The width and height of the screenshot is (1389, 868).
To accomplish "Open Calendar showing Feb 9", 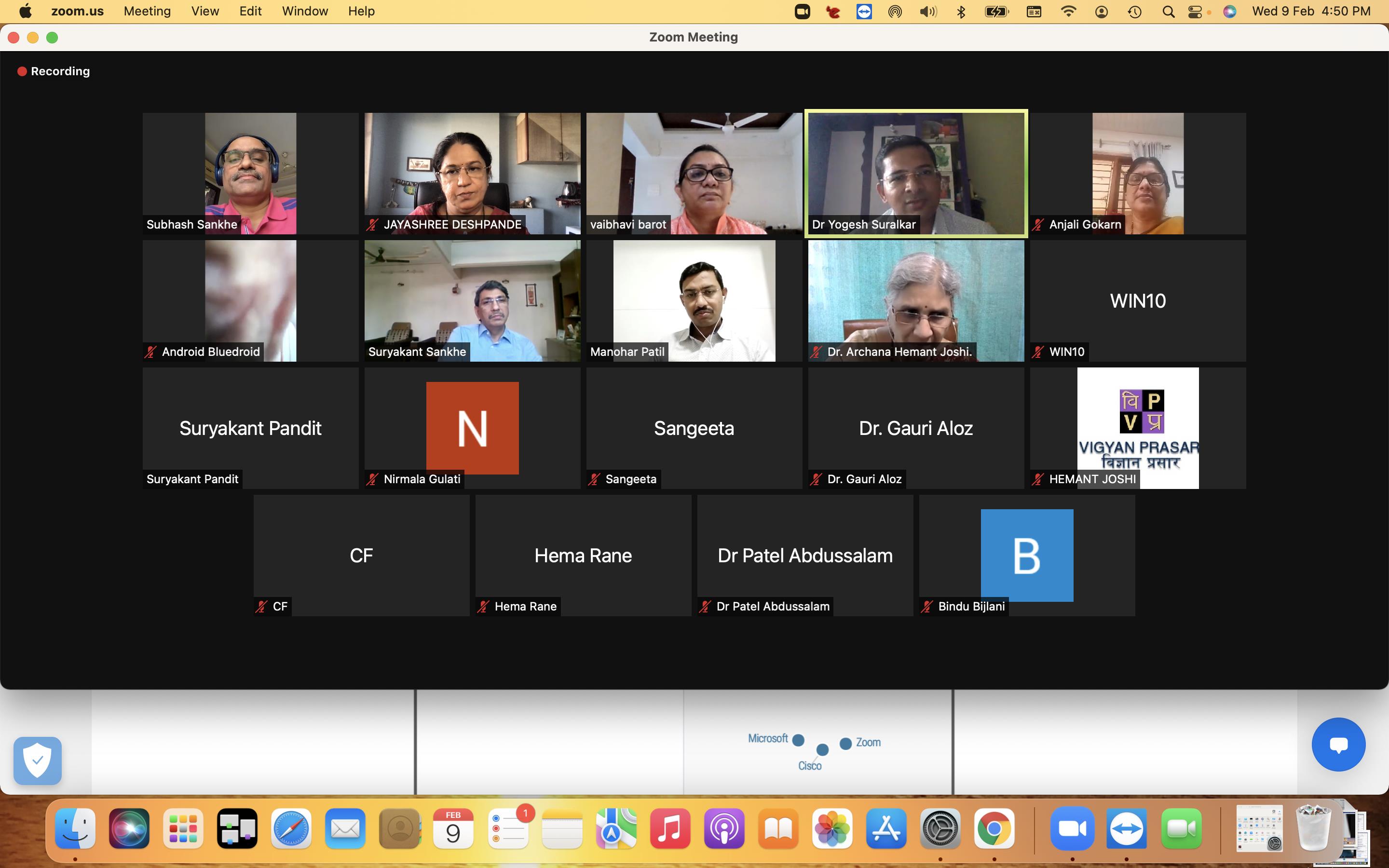I will [x=453, y=828].
